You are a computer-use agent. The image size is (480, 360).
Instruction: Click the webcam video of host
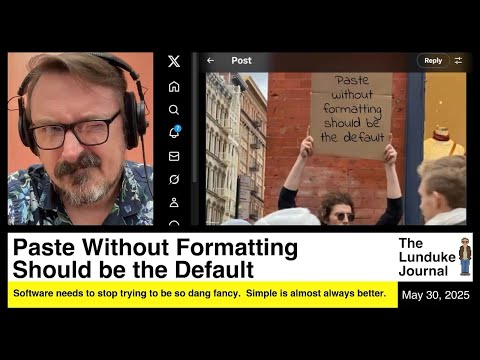(x=80, y=139)
